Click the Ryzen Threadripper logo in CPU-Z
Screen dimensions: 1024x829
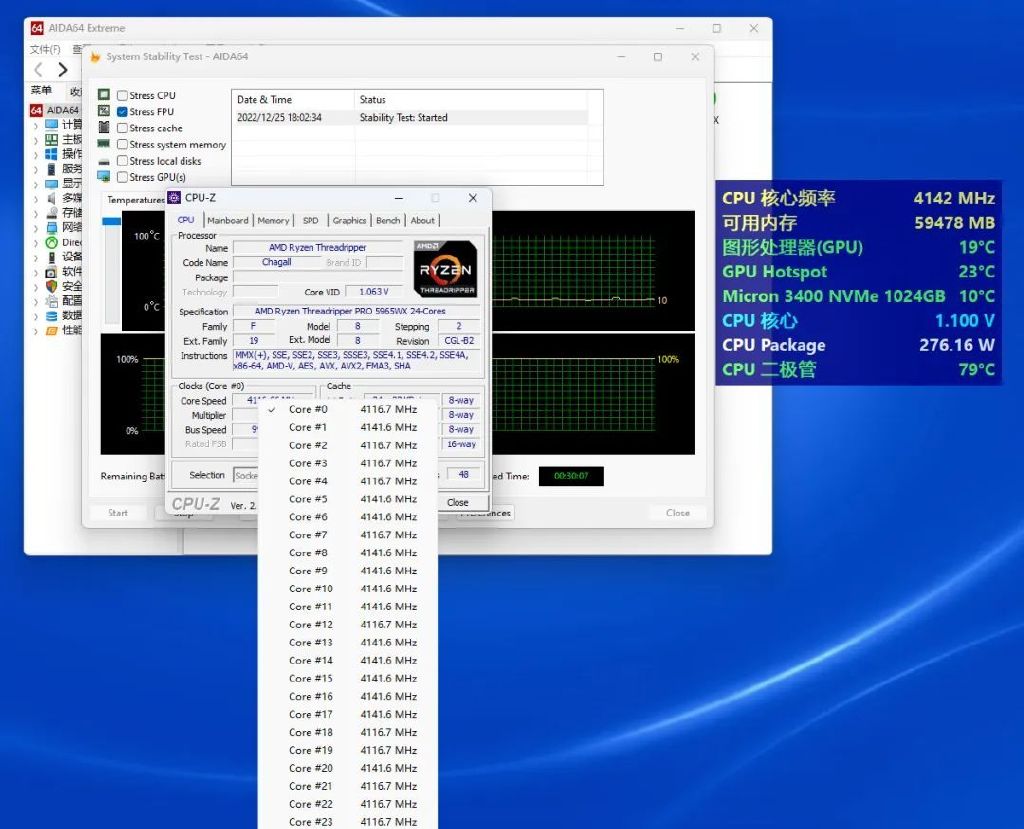(445, 268)
